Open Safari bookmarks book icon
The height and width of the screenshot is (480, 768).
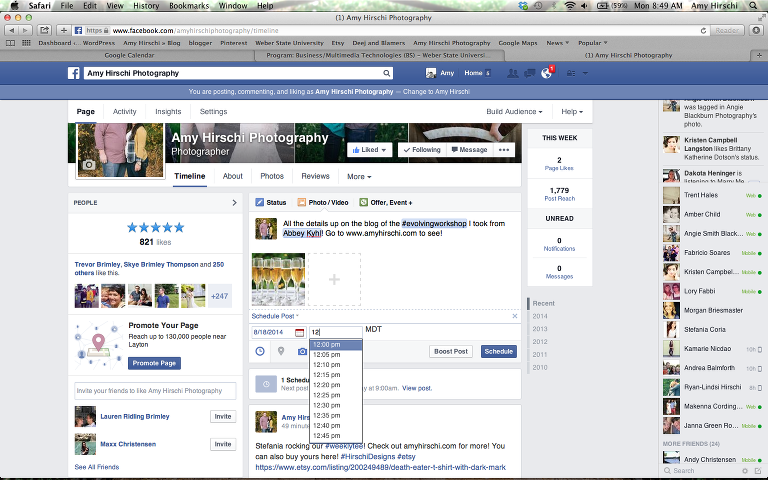10,43
